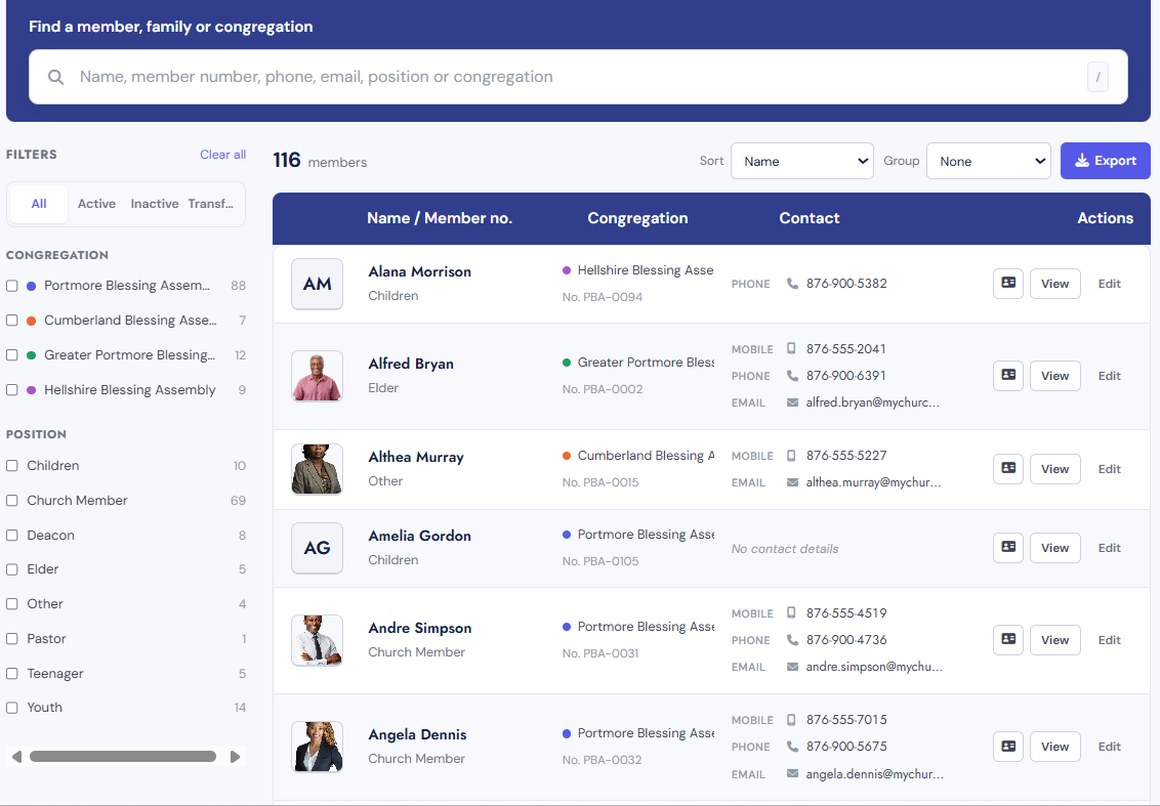View Althea Murray's profile
Image resolution: width=1160 pixels, height=806 pixels.
click(x=1055, y=469)
